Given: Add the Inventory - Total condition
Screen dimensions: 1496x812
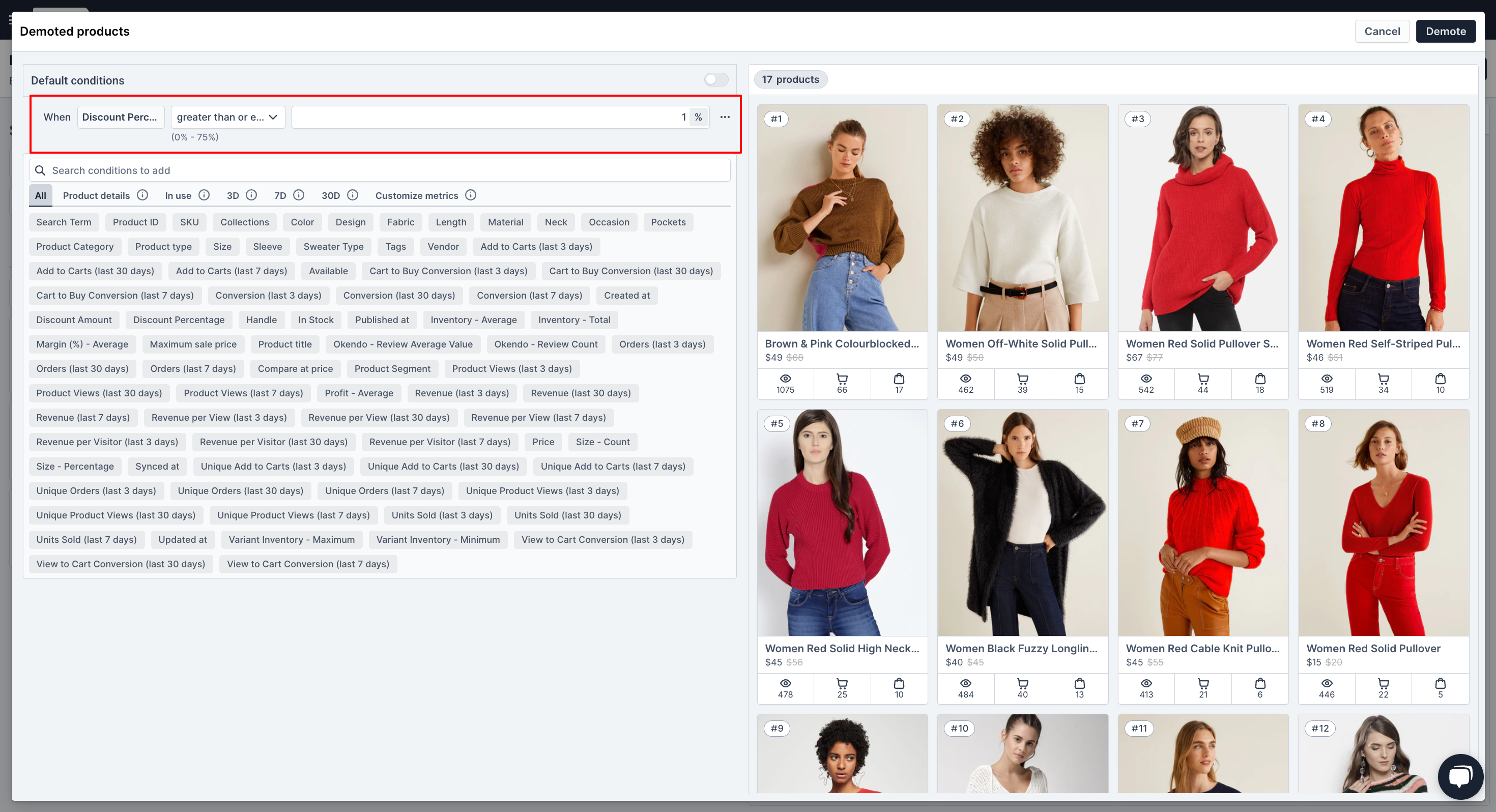Looking at the screenshot, I should pos(574,320).
